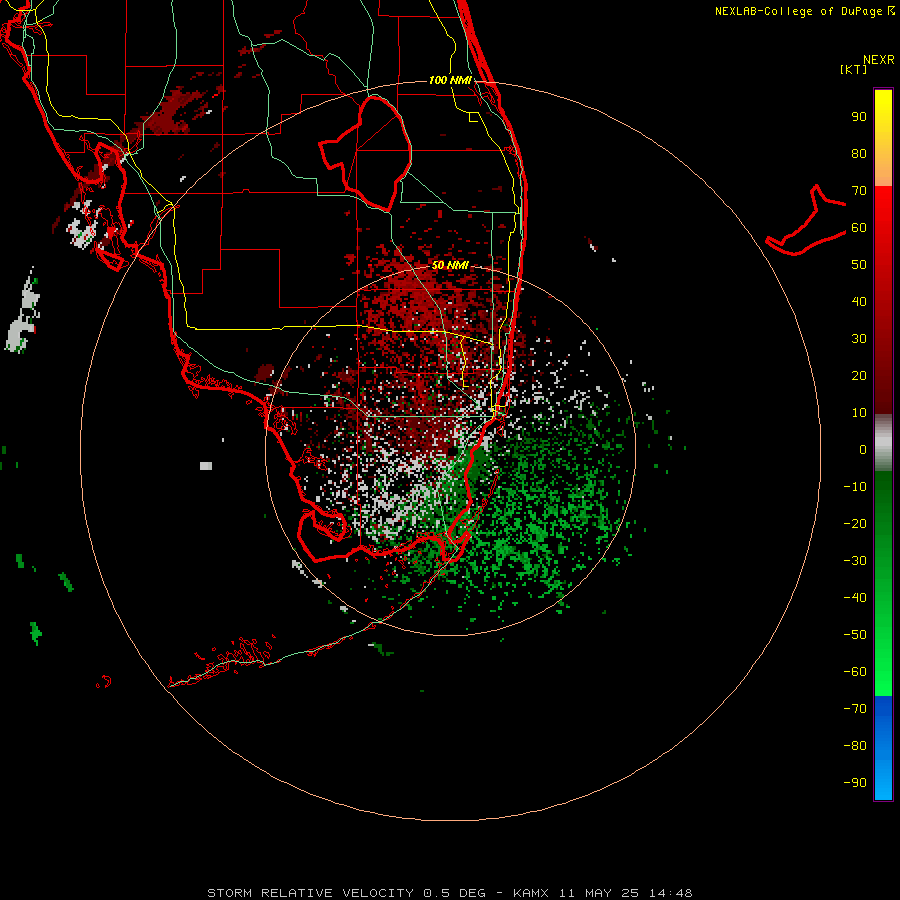Click the 60 value on the velocity scale
The width and height of the screenshot is (900, 900).
coord(859,228)
